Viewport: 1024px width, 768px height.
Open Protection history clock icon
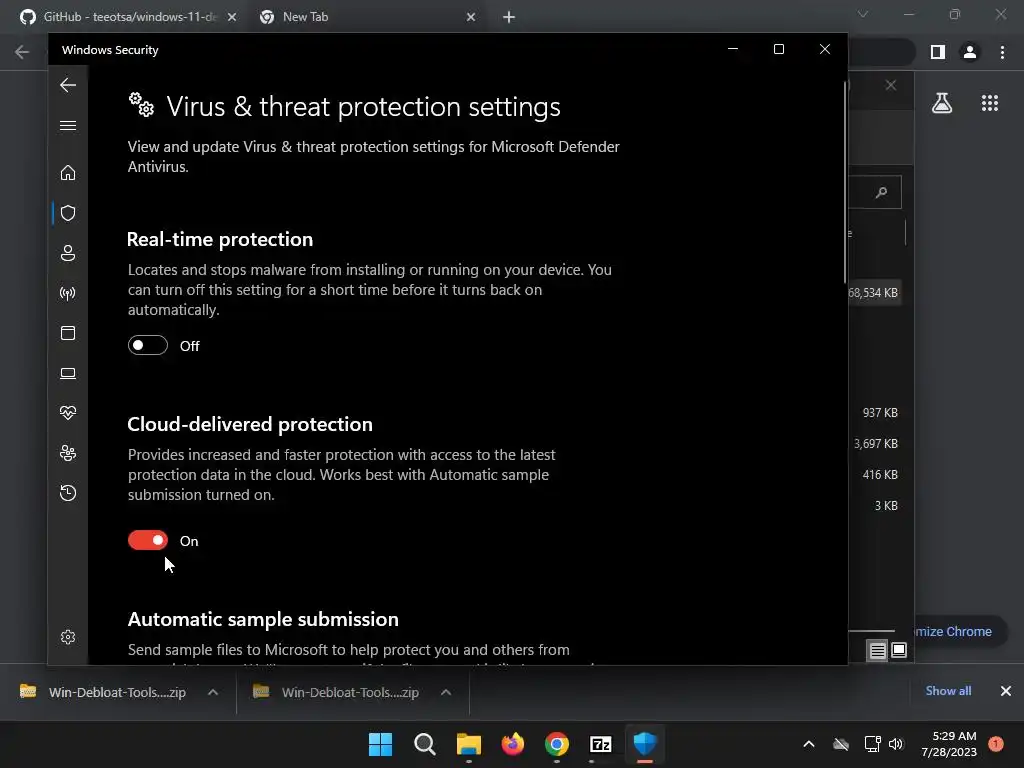tap(68, 493)
